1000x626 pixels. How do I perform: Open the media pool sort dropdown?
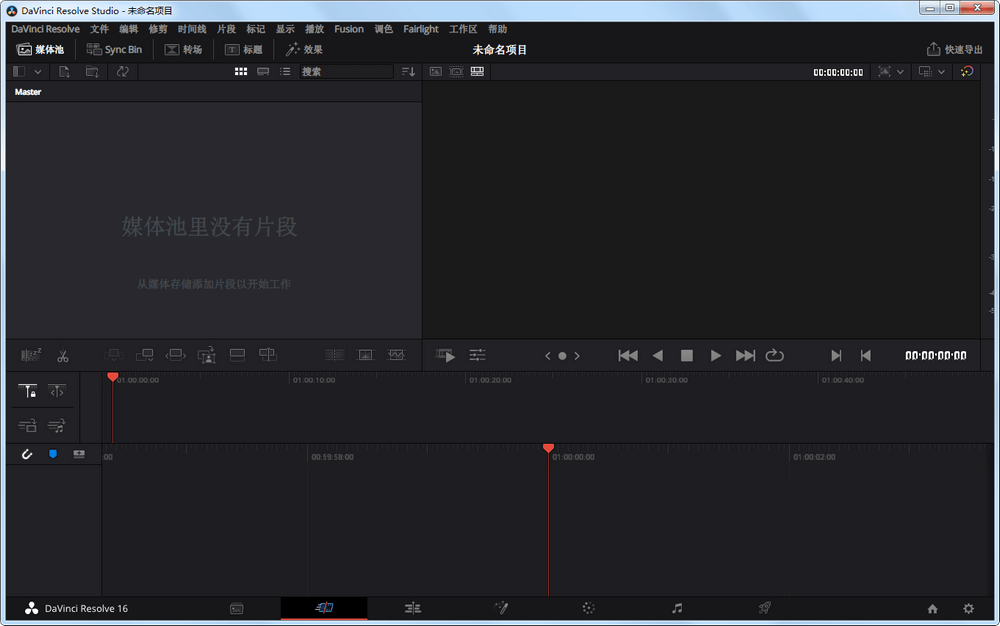coord(408,72)
